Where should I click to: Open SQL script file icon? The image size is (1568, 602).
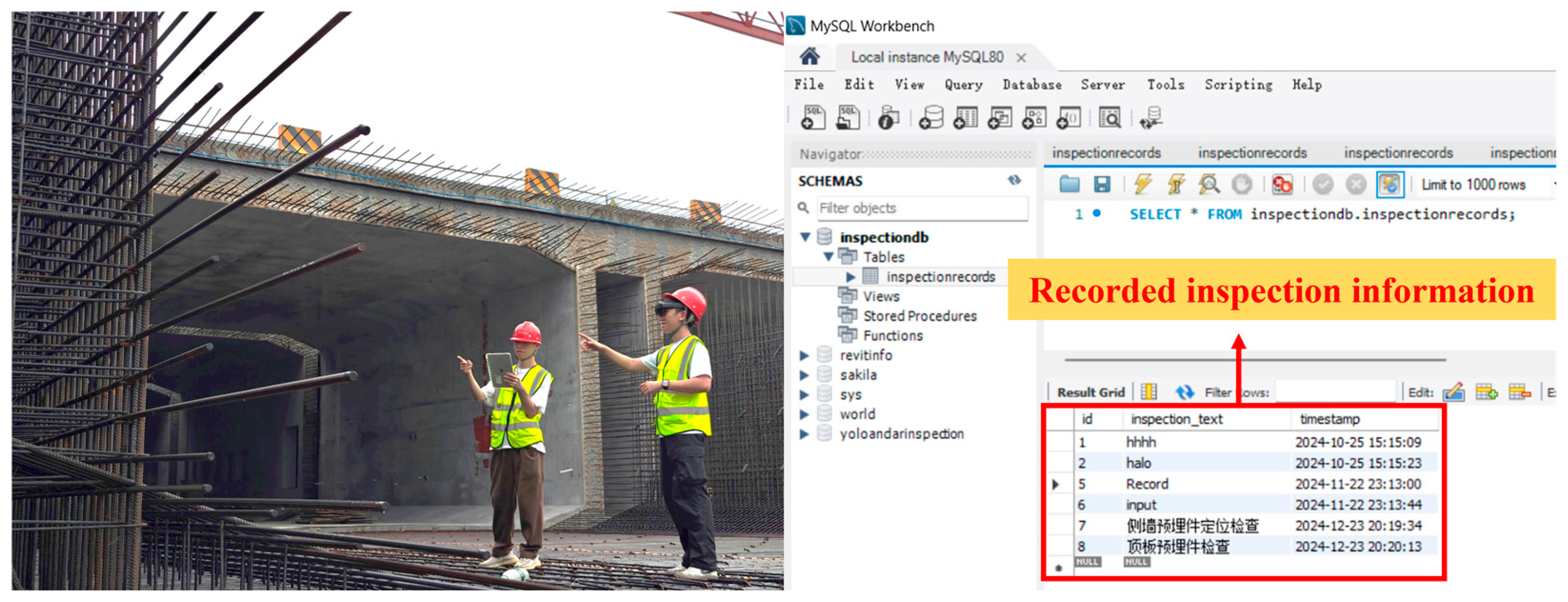point(848,117)
